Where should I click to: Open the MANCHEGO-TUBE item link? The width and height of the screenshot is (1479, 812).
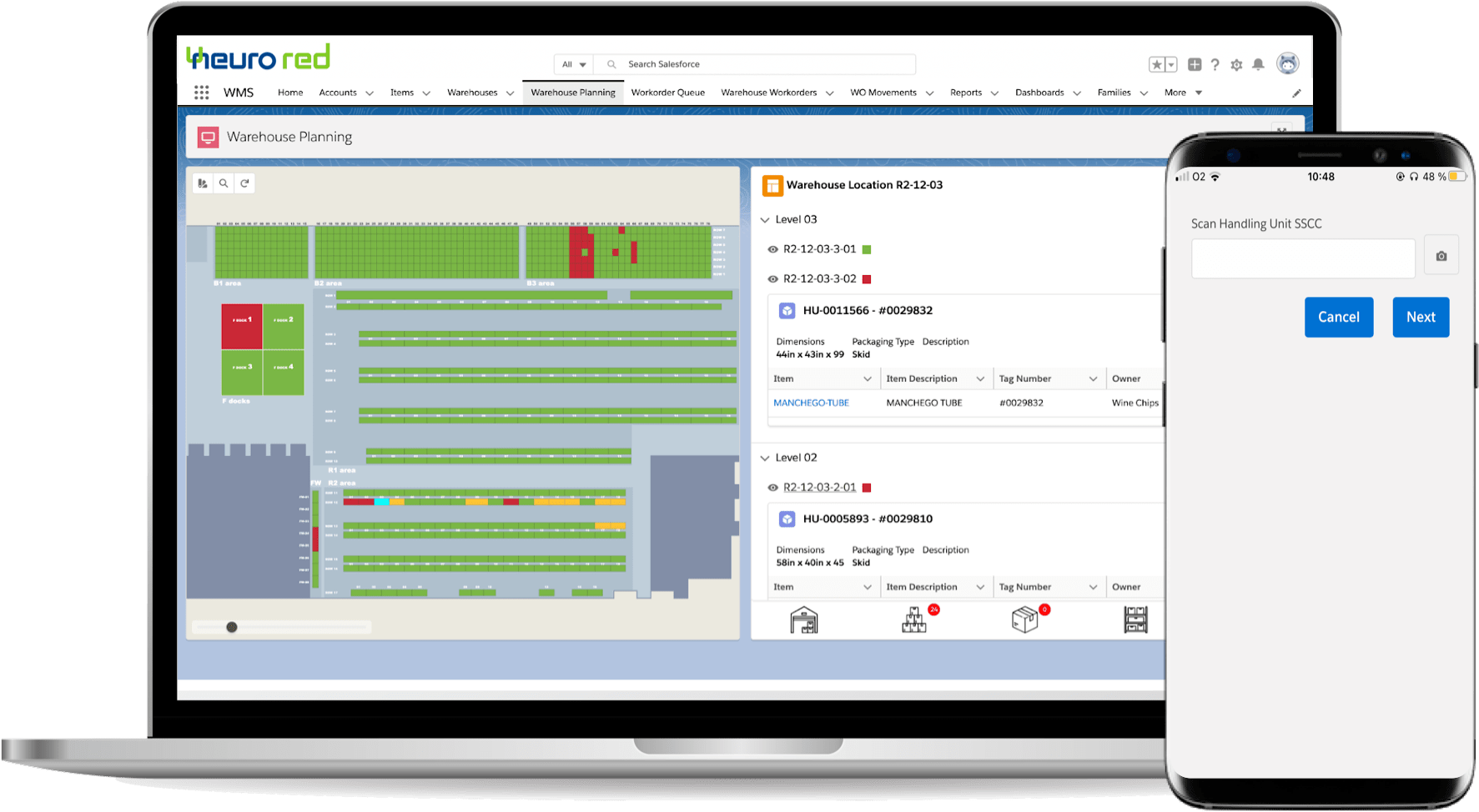point(811,403)
